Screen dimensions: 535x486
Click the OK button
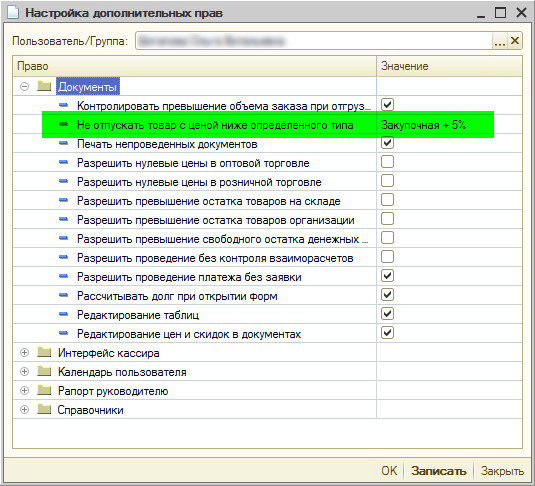[389, 471]
